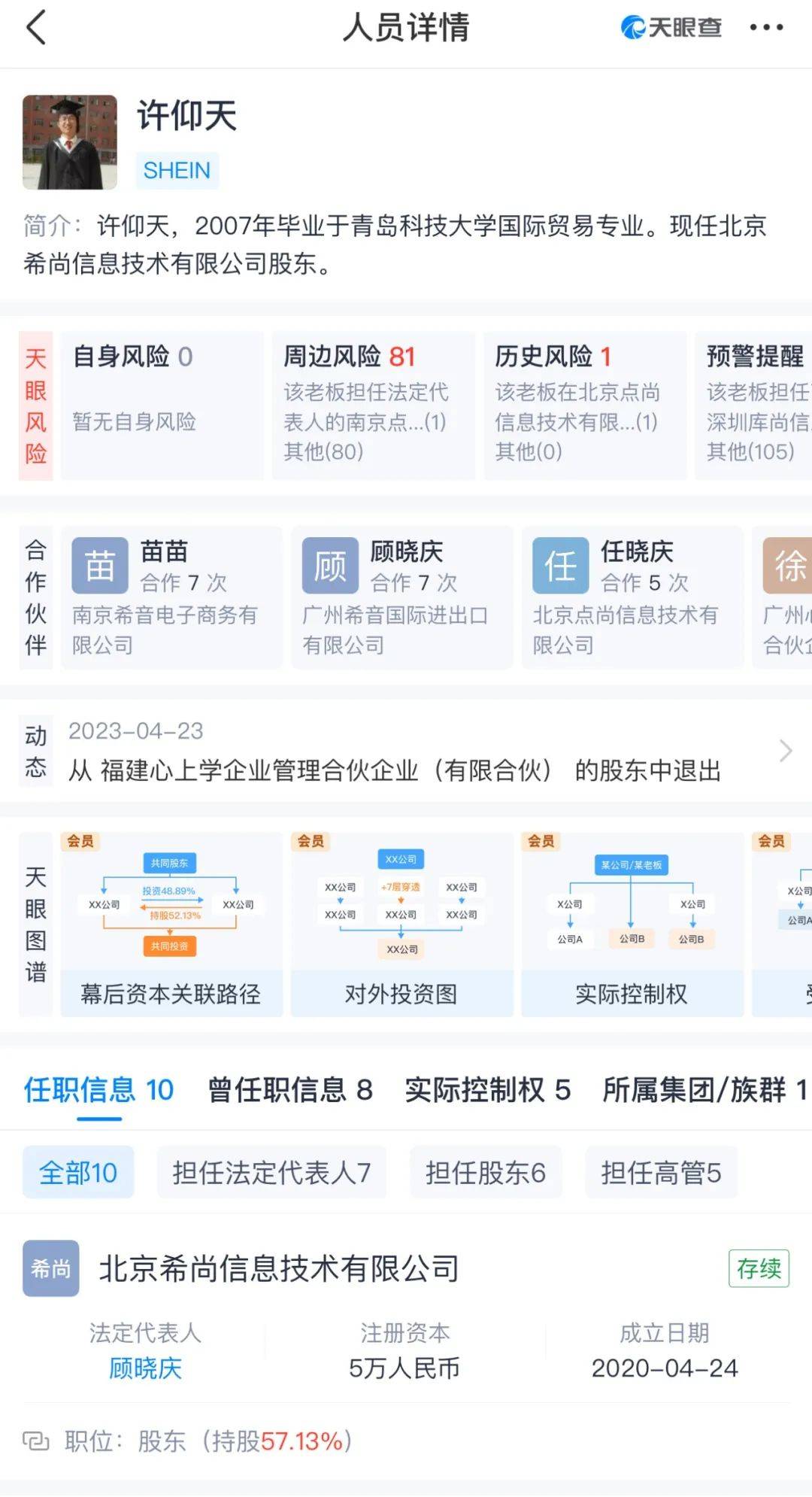
Task: Filter by 担任法定代表人7
Action: click(x=271, y=1172)
